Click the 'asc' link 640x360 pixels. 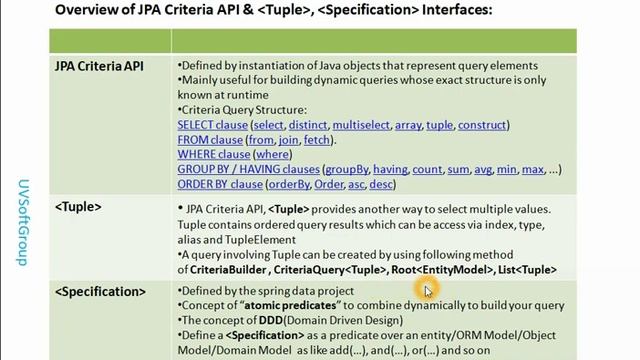click(356, 184)
